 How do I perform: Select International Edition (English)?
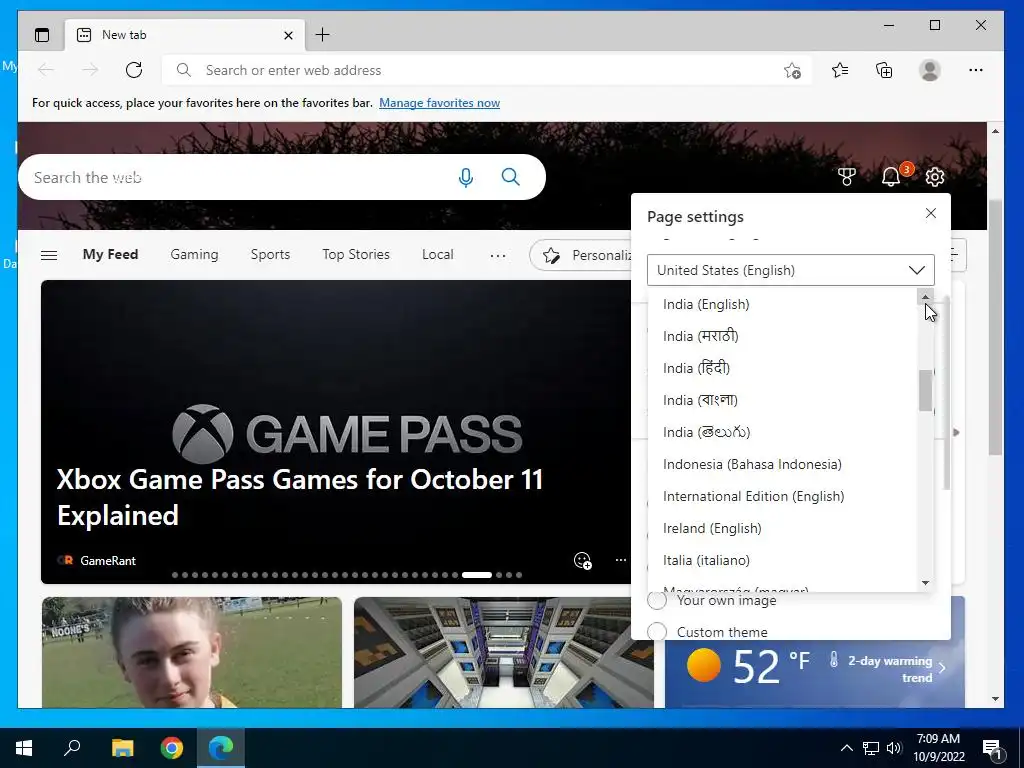coord(782,496)
